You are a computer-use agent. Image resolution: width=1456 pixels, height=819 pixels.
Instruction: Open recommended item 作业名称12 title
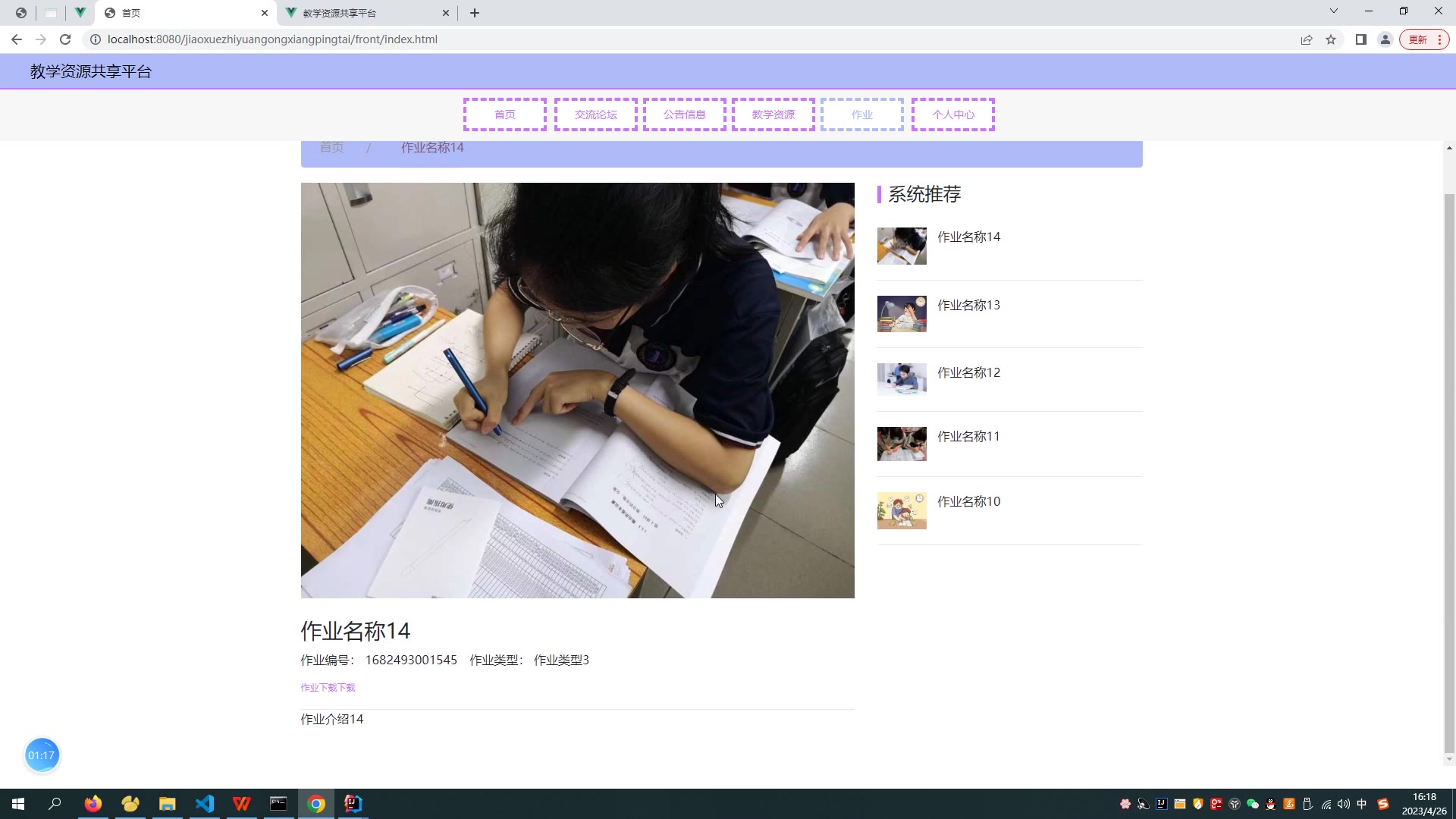pyautogui.click(x=969, y=373)
